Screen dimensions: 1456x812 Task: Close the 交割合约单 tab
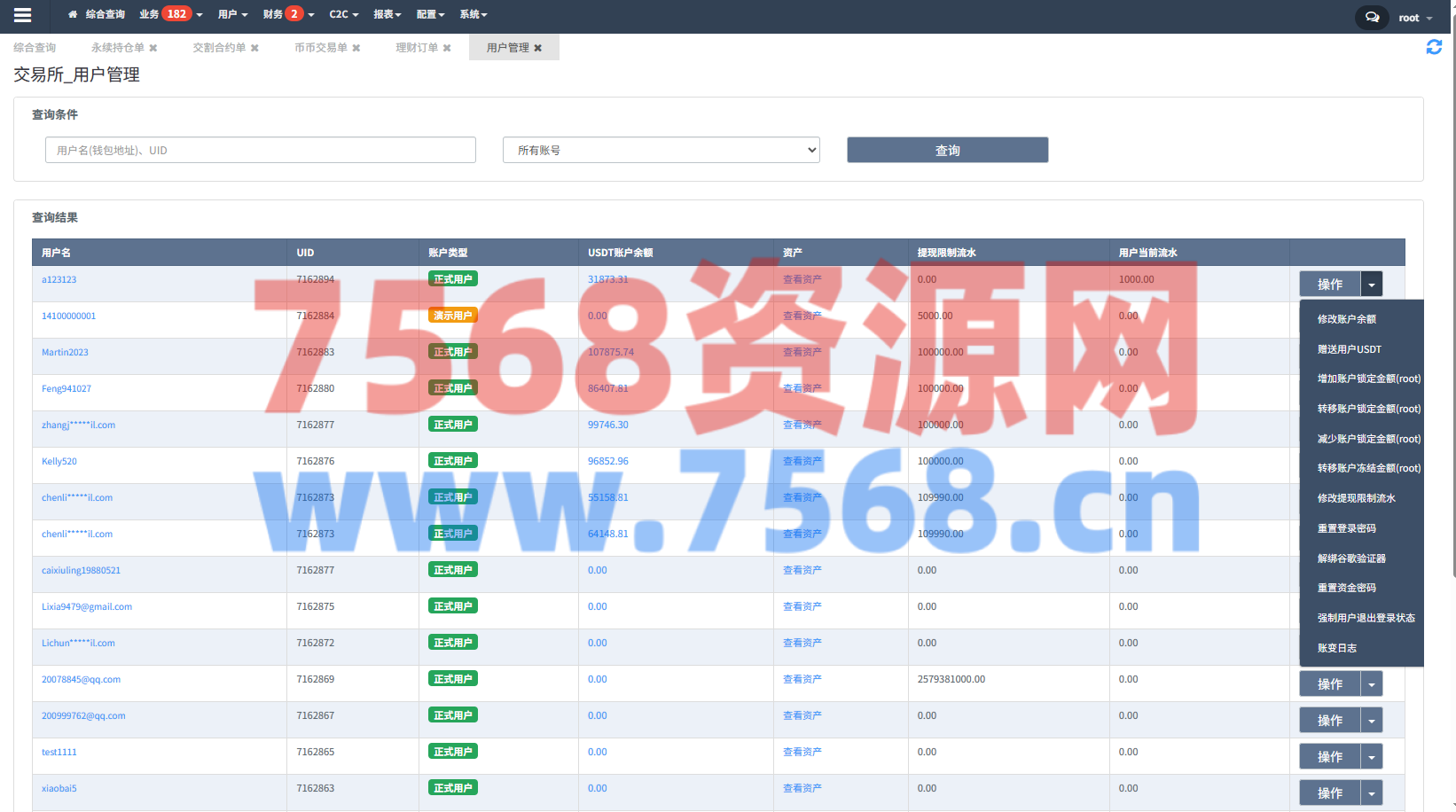click(254, 48)
